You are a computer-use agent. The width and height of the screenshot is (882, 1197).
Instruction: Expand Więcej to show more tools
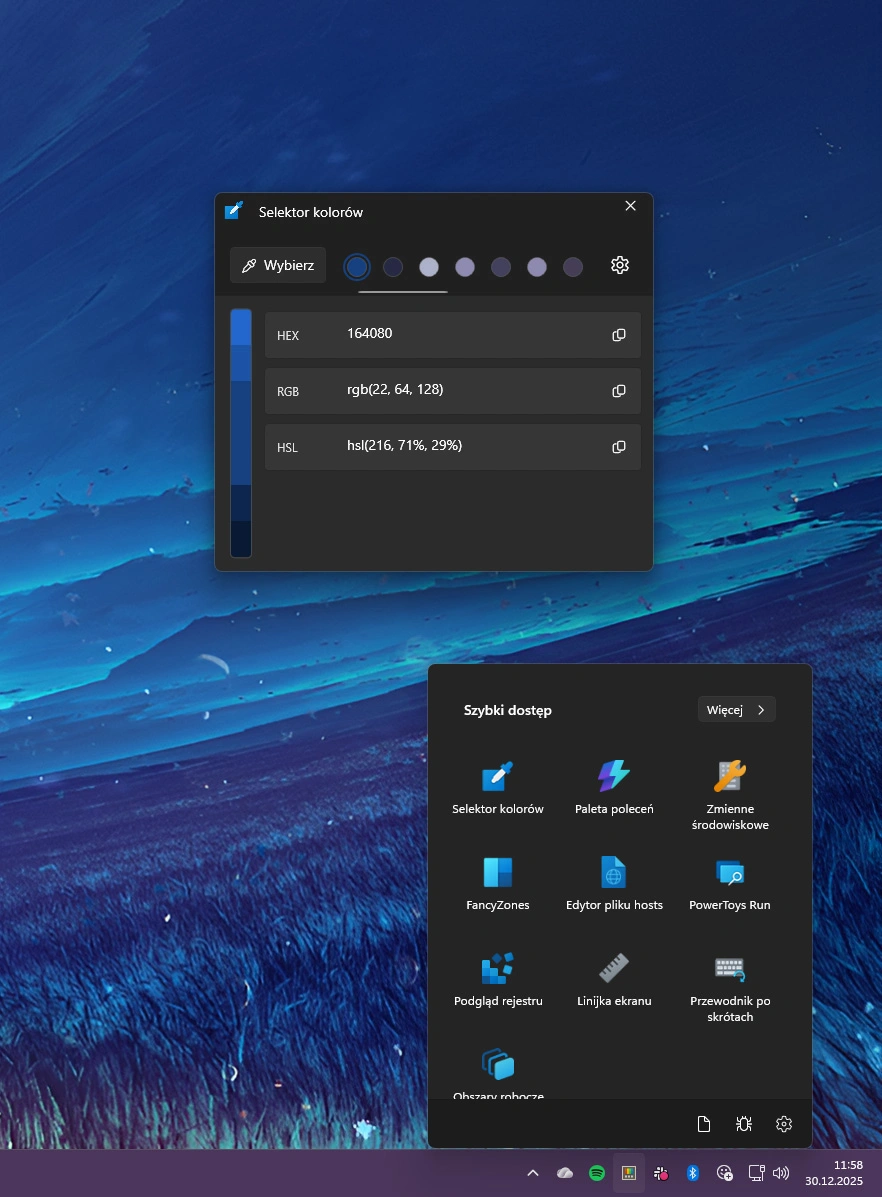736,710
